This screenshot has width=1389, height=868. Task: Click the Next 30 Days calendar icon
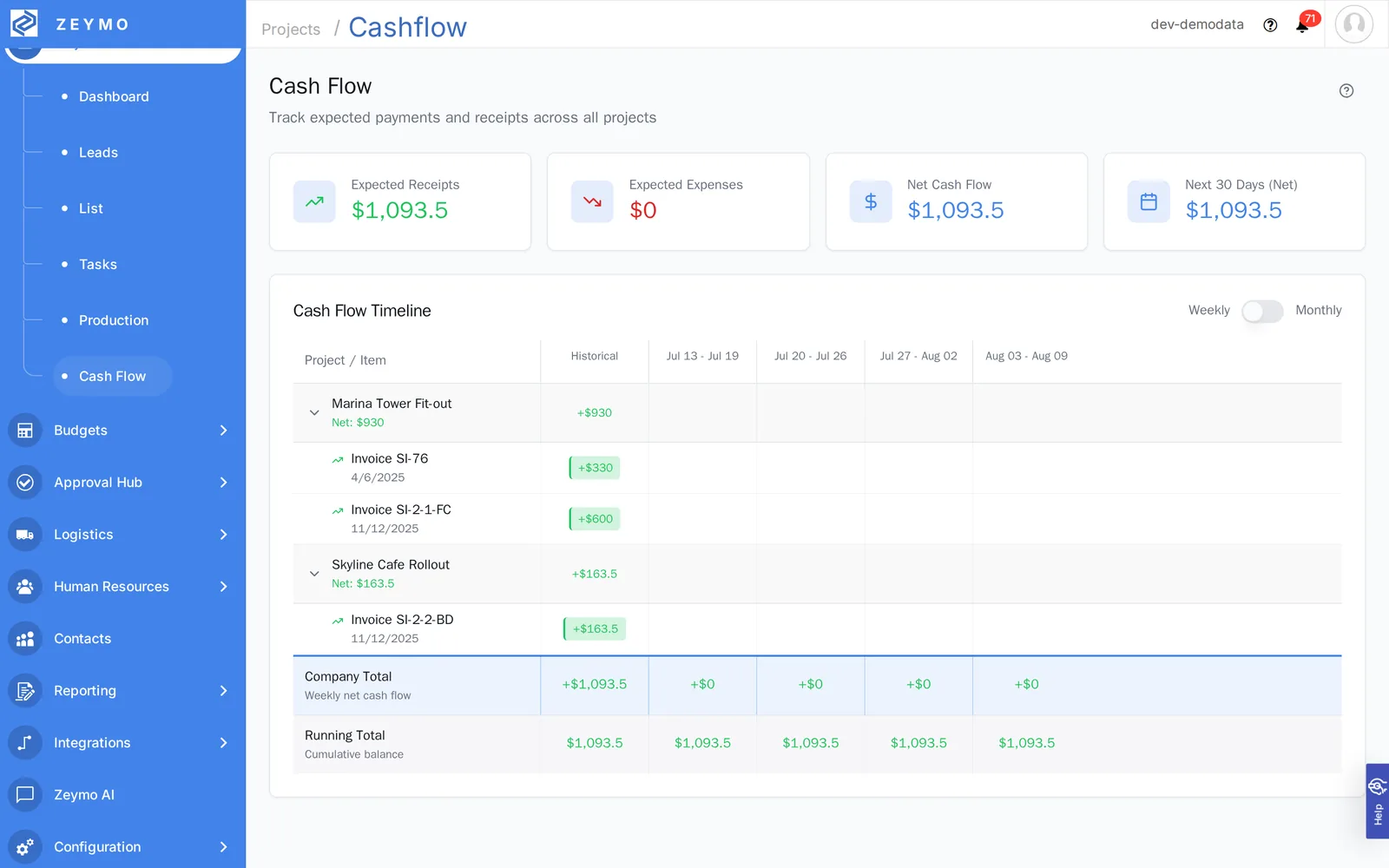1149,201
